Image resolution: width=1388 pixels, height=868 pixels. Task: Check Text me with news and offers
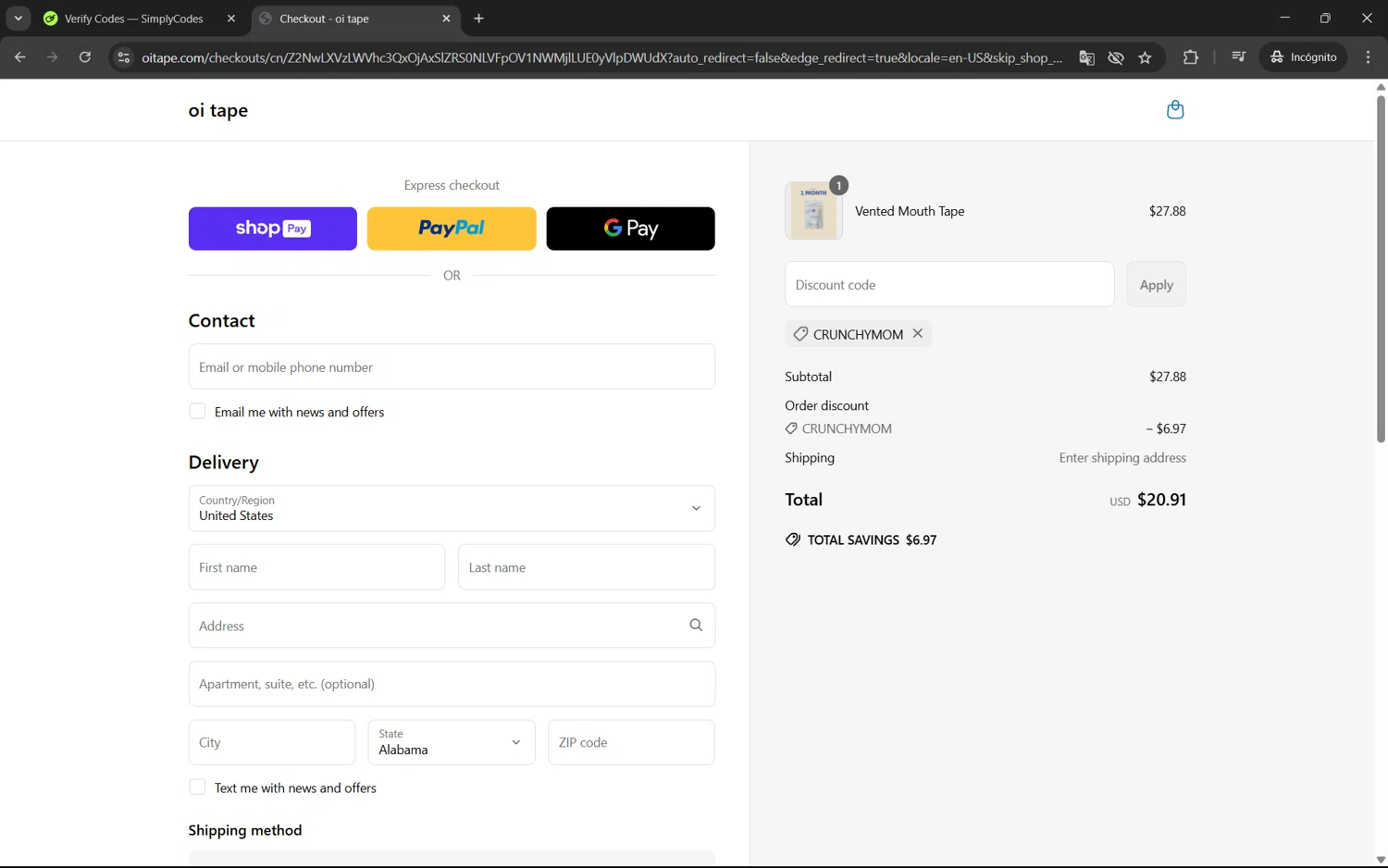pyautogui.click(x=197, y=787)
